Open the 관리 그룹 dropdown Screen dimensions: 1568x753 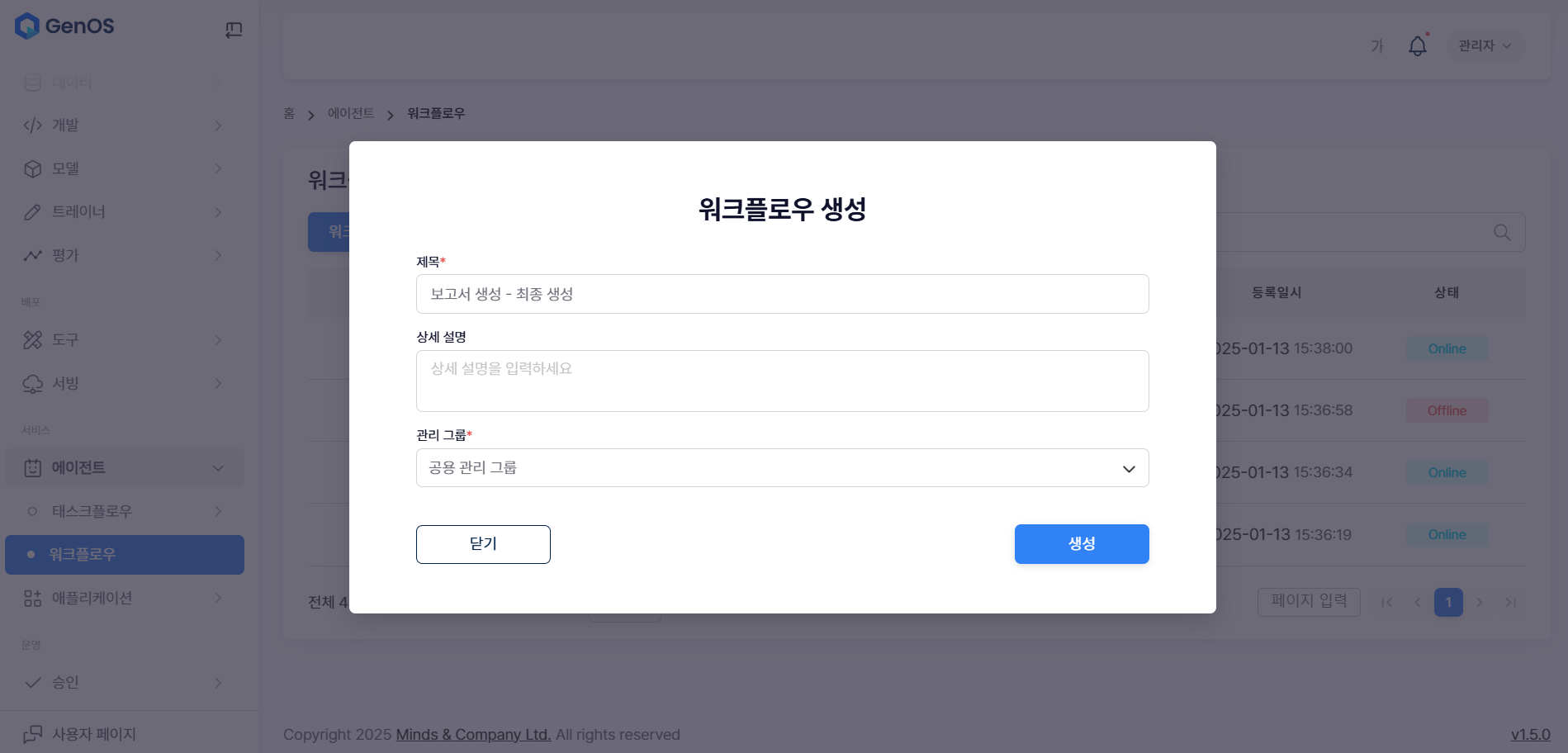(x=781, y=468)
